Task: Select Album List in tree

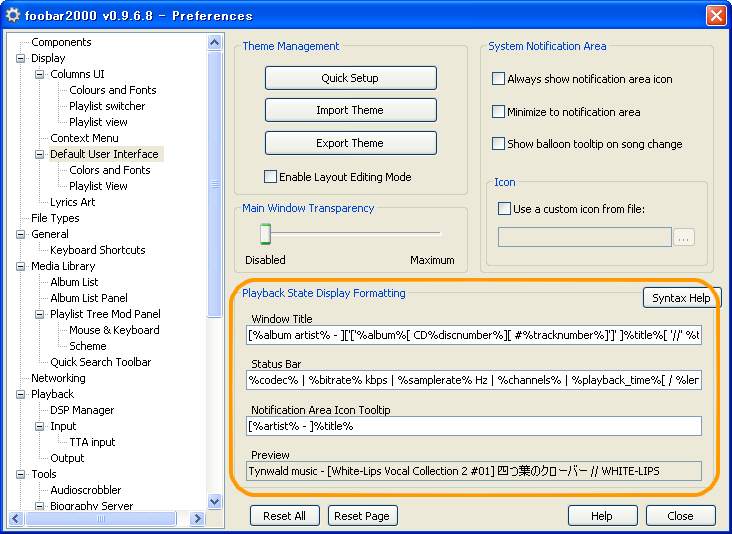Action: click(x=74, y=282)
